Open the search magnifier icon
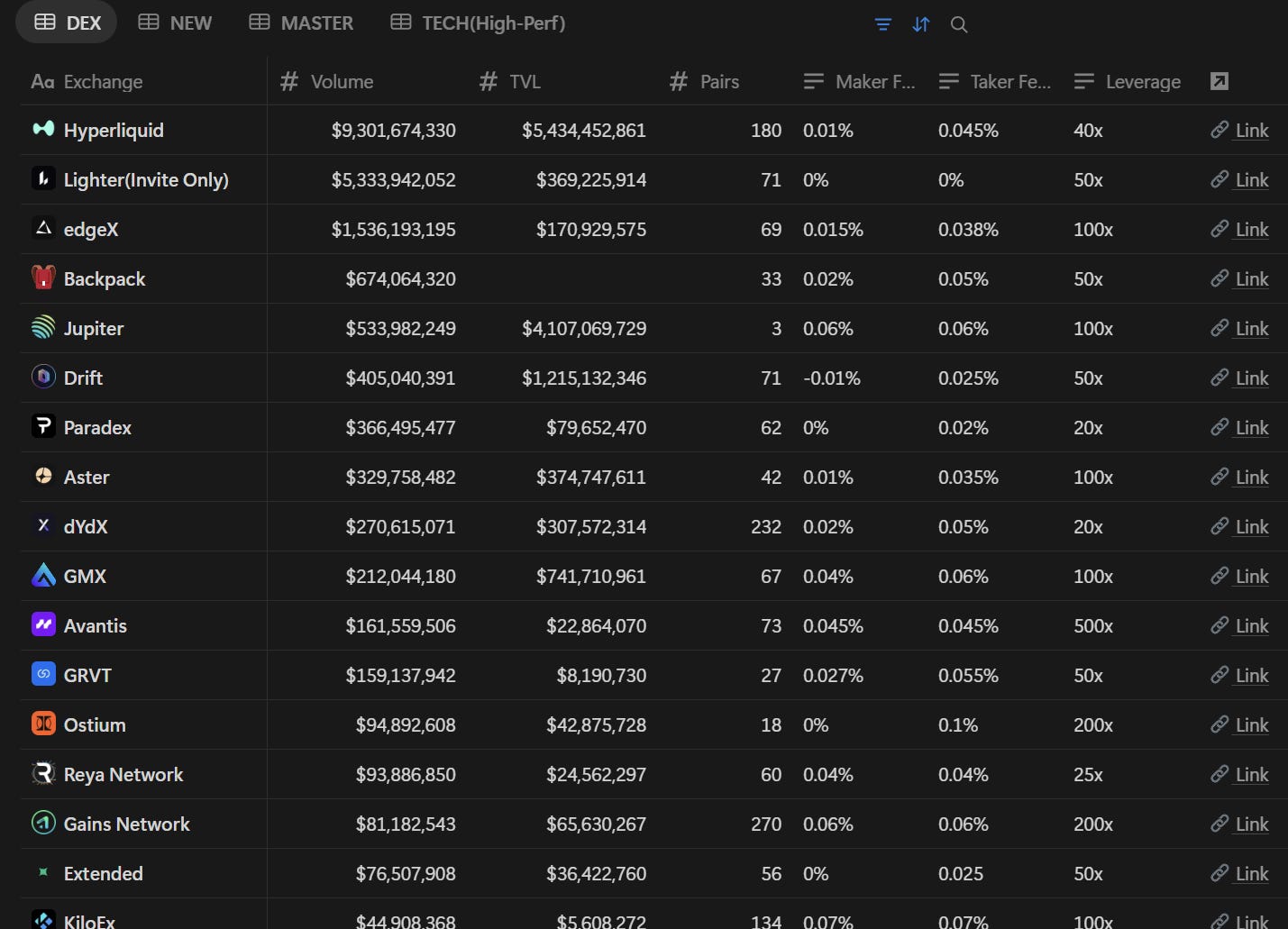 tap(959, 24)
